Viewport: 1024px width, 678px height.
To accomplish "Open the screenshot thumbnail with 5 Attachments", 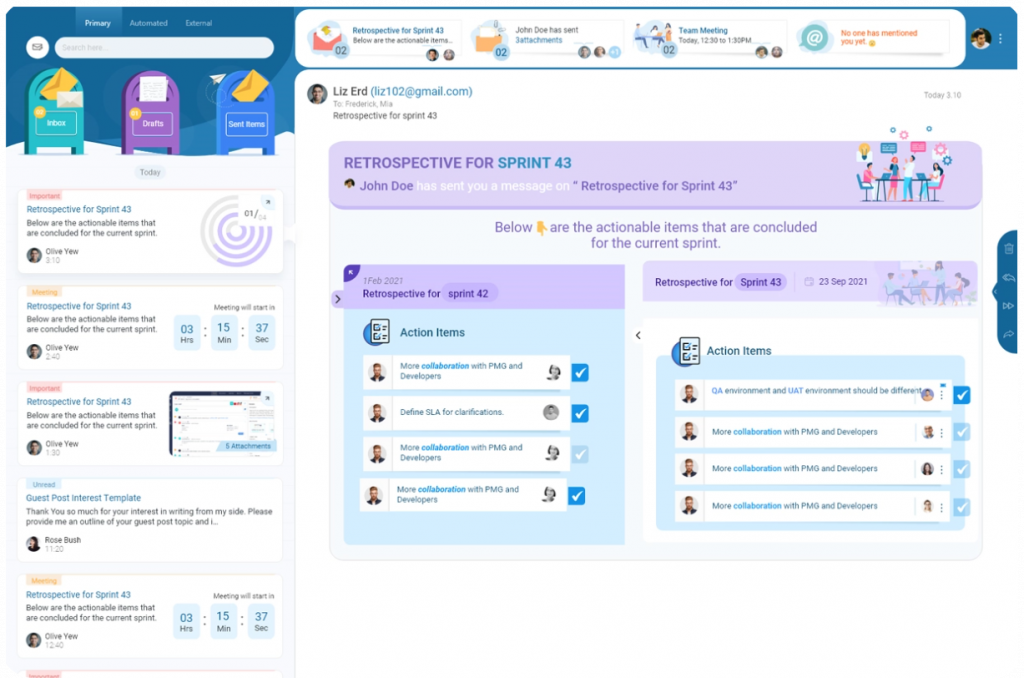I will click(223, 423).
